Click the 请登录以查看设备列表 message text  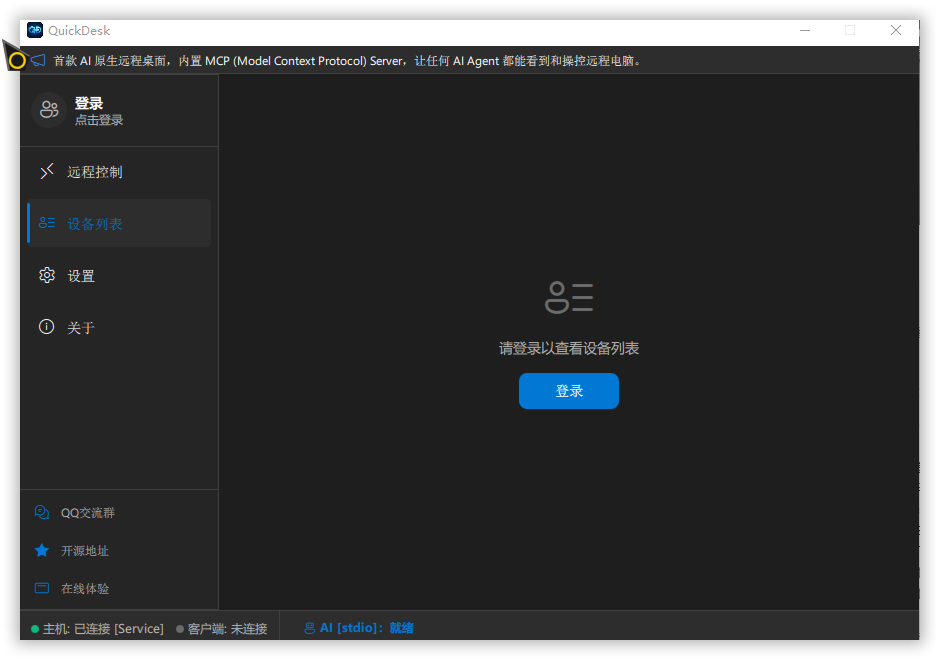(x=569, y=349)
